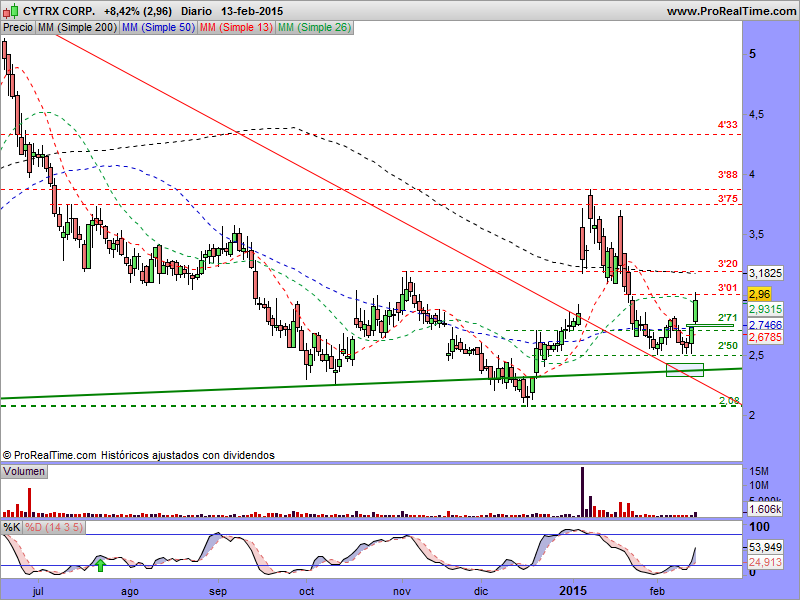The width and height of the screenshot is (800, 600).
Task: Select the %D (14 3 5) stochastic label
Action: (54, 527)
